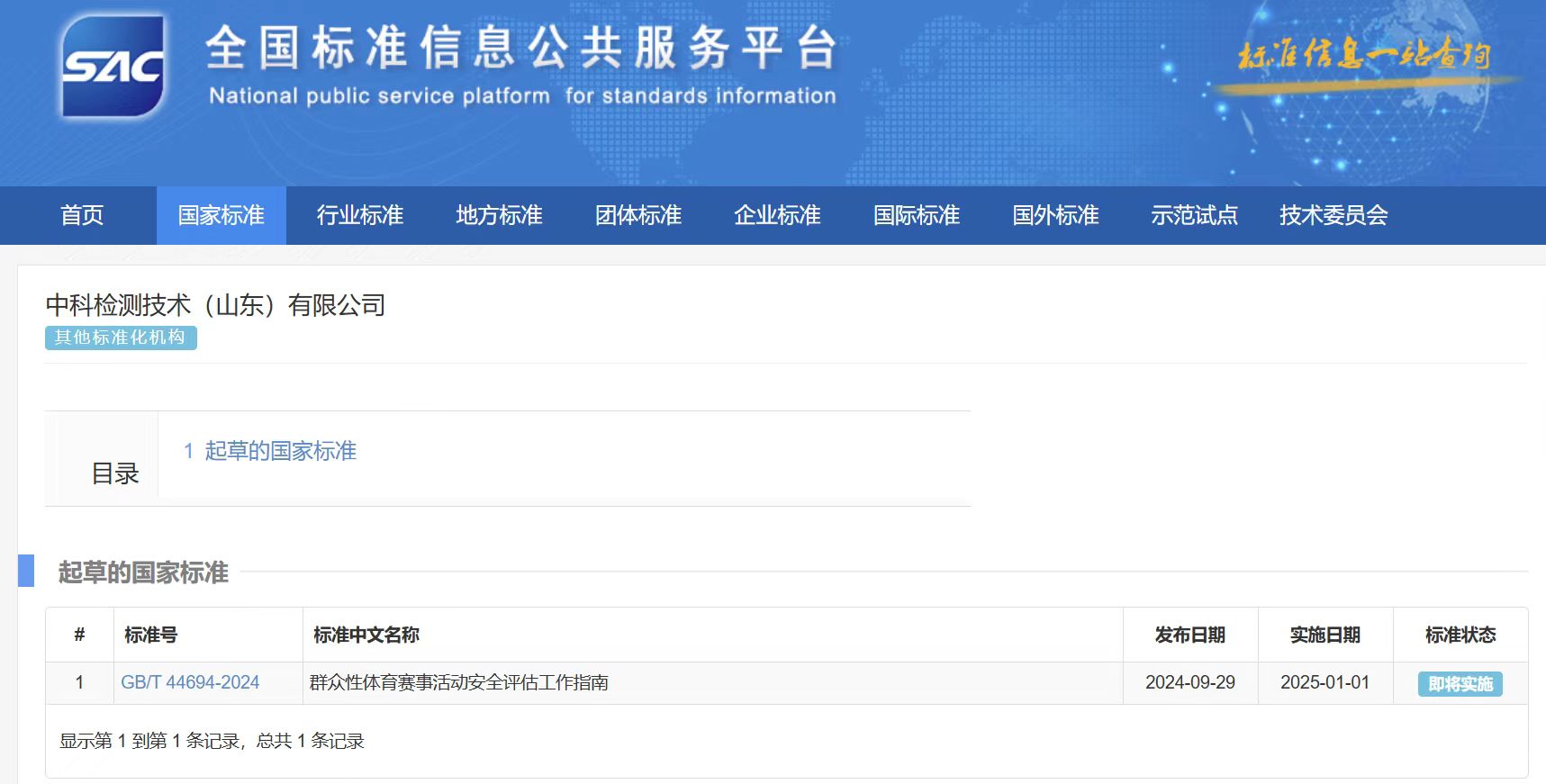
Task: Click the company title 中科检测技术（山东）有限公司
Action: (215, 305)
